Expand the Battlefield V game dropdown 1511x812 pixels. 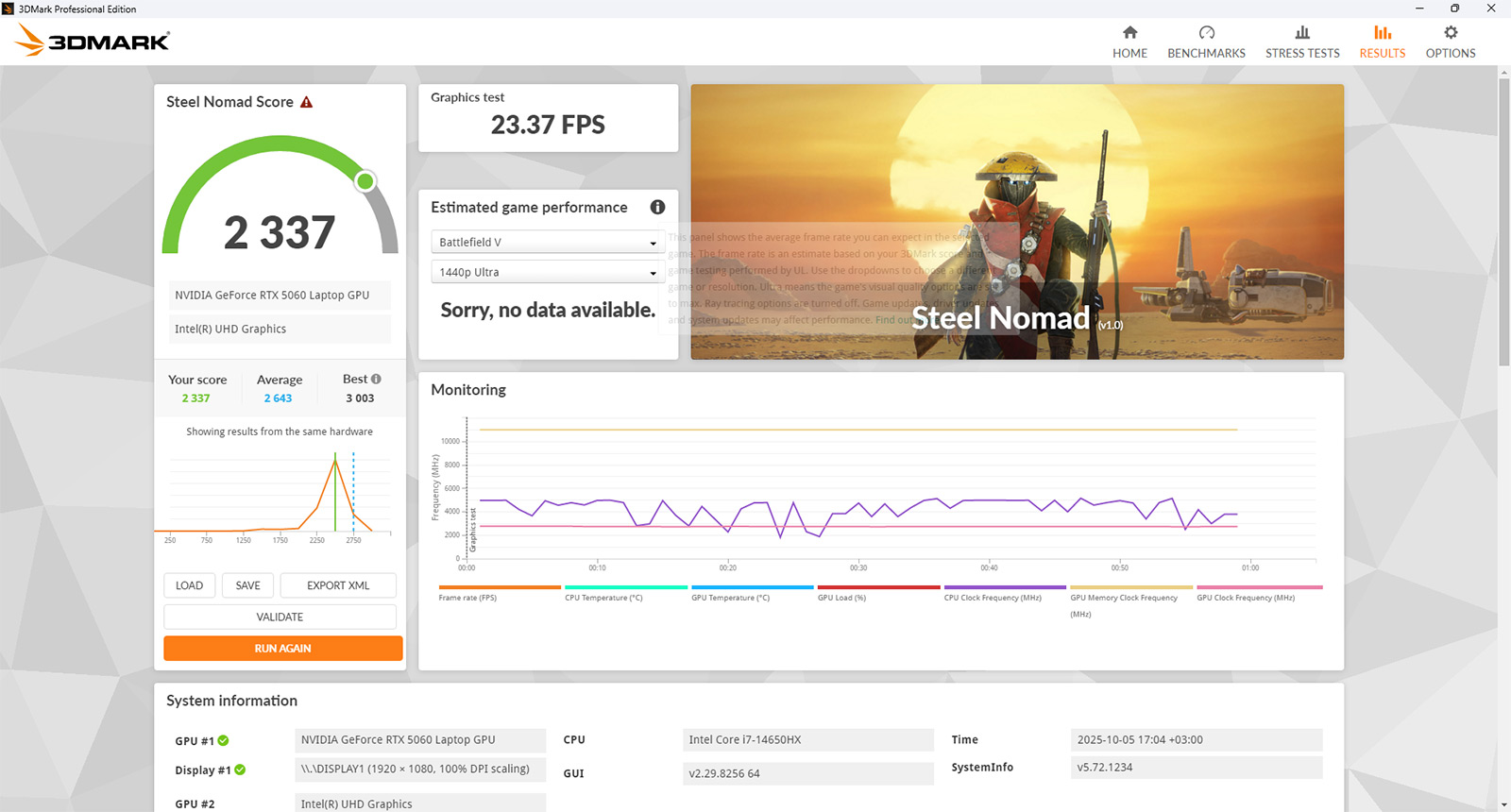[548, 243]
